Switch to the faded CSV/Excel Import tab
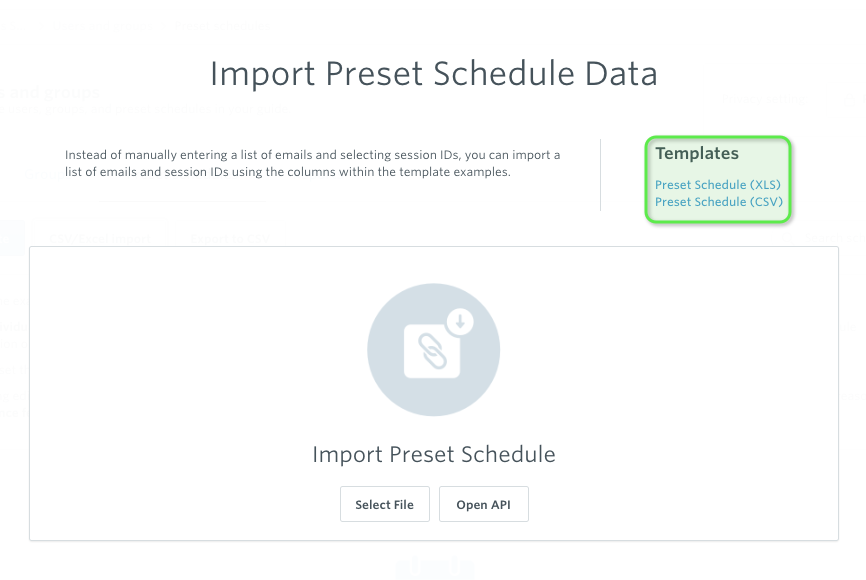This screenshot has width=866, height=580. [100, 239]
